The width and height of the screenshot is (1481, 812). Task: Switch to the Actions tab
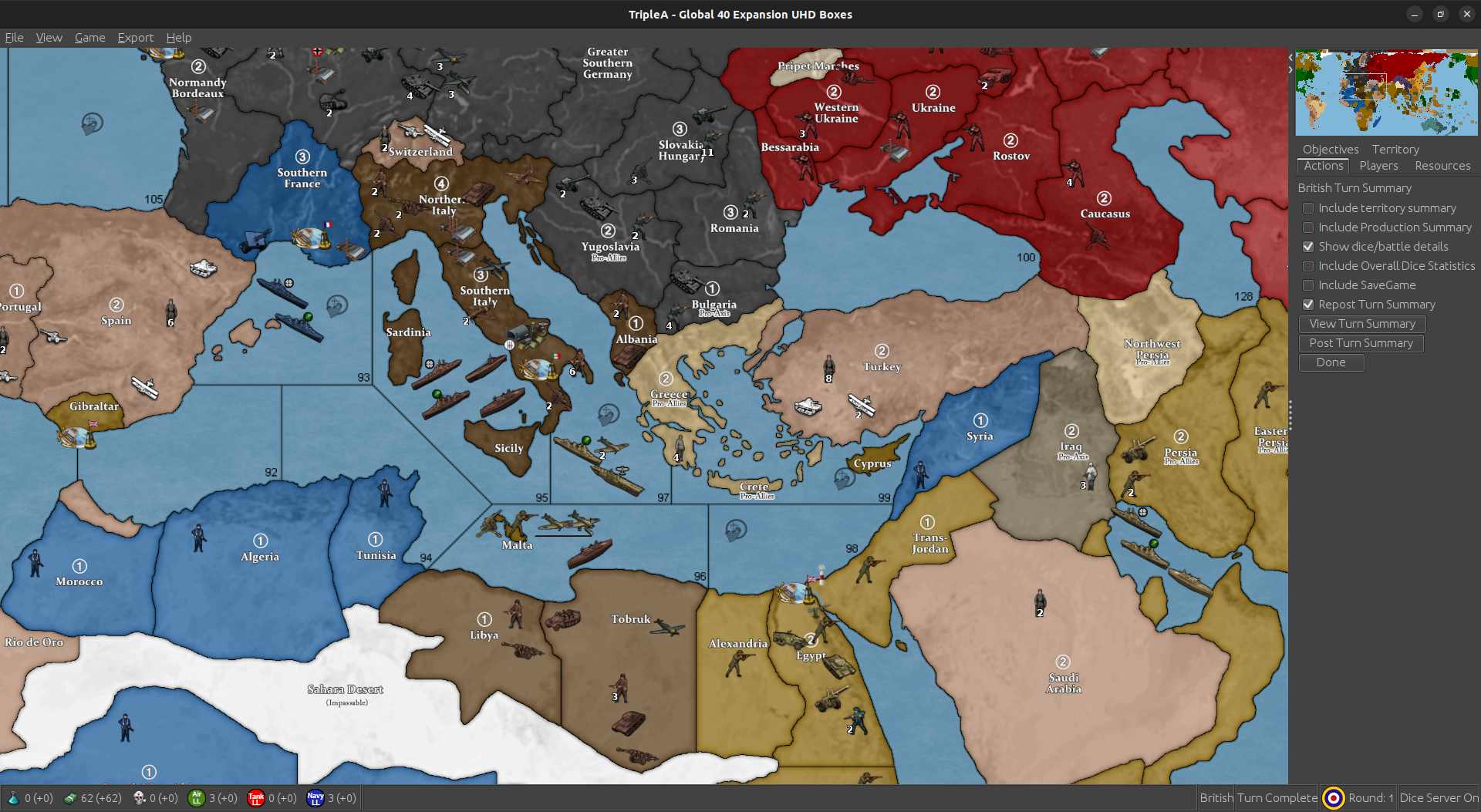point(1324,166)
